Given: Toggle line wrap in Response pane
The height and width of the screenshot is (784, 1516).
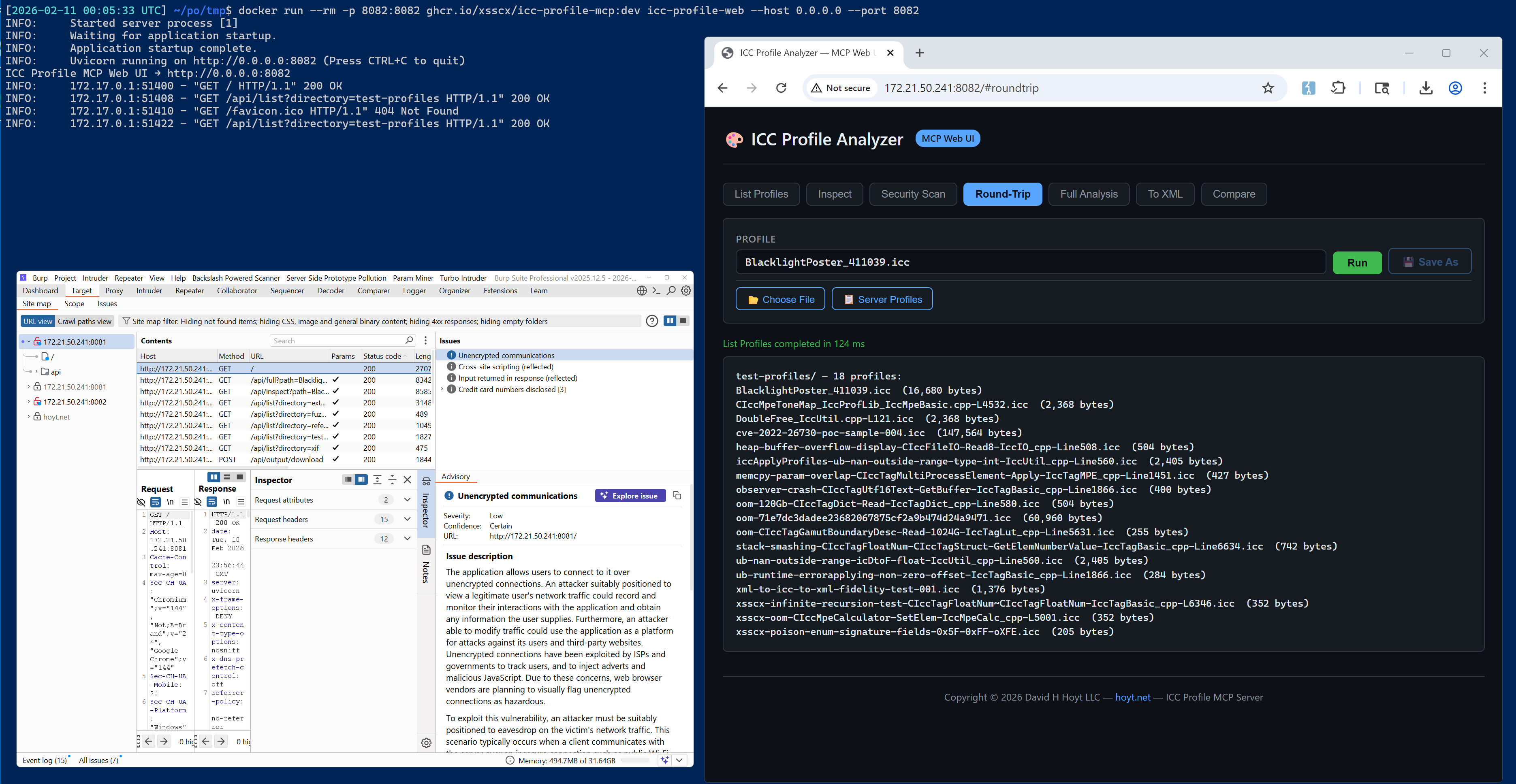Looking at the screenshot, I should point(212,502).
